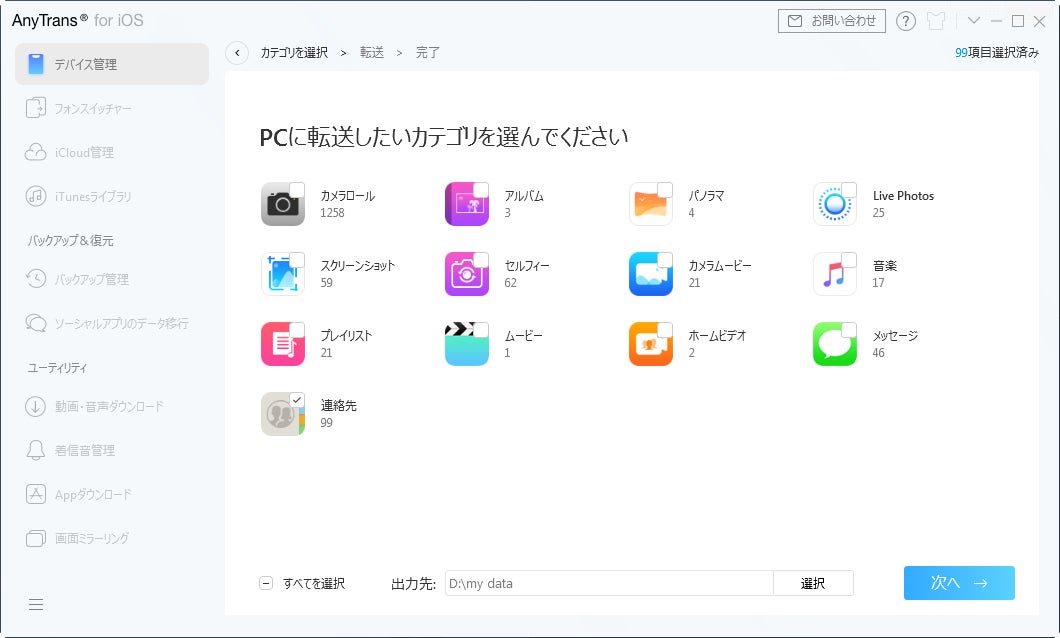Click the Selfie (セルフィー) icon
Image resolution: width=1060 pixels, height=638 pixels.
click(x=466, y=274)
